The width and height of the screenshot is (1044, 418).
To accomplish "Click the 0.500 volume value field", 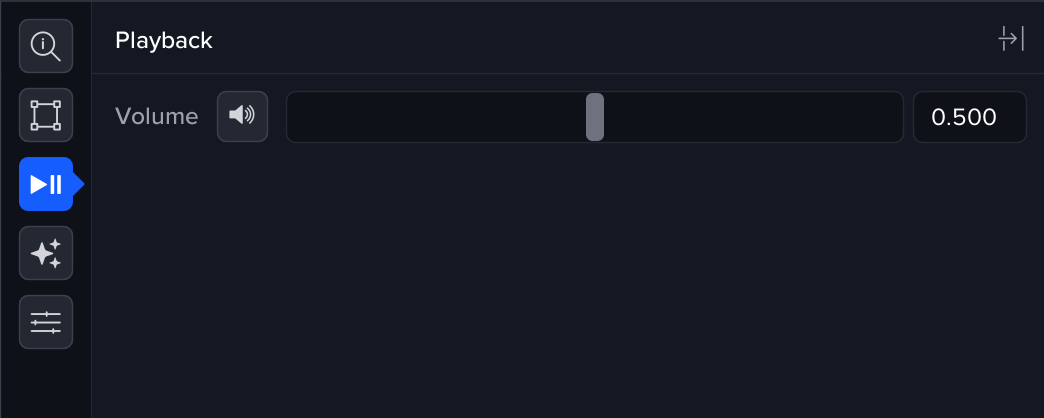I will point(969,117).
